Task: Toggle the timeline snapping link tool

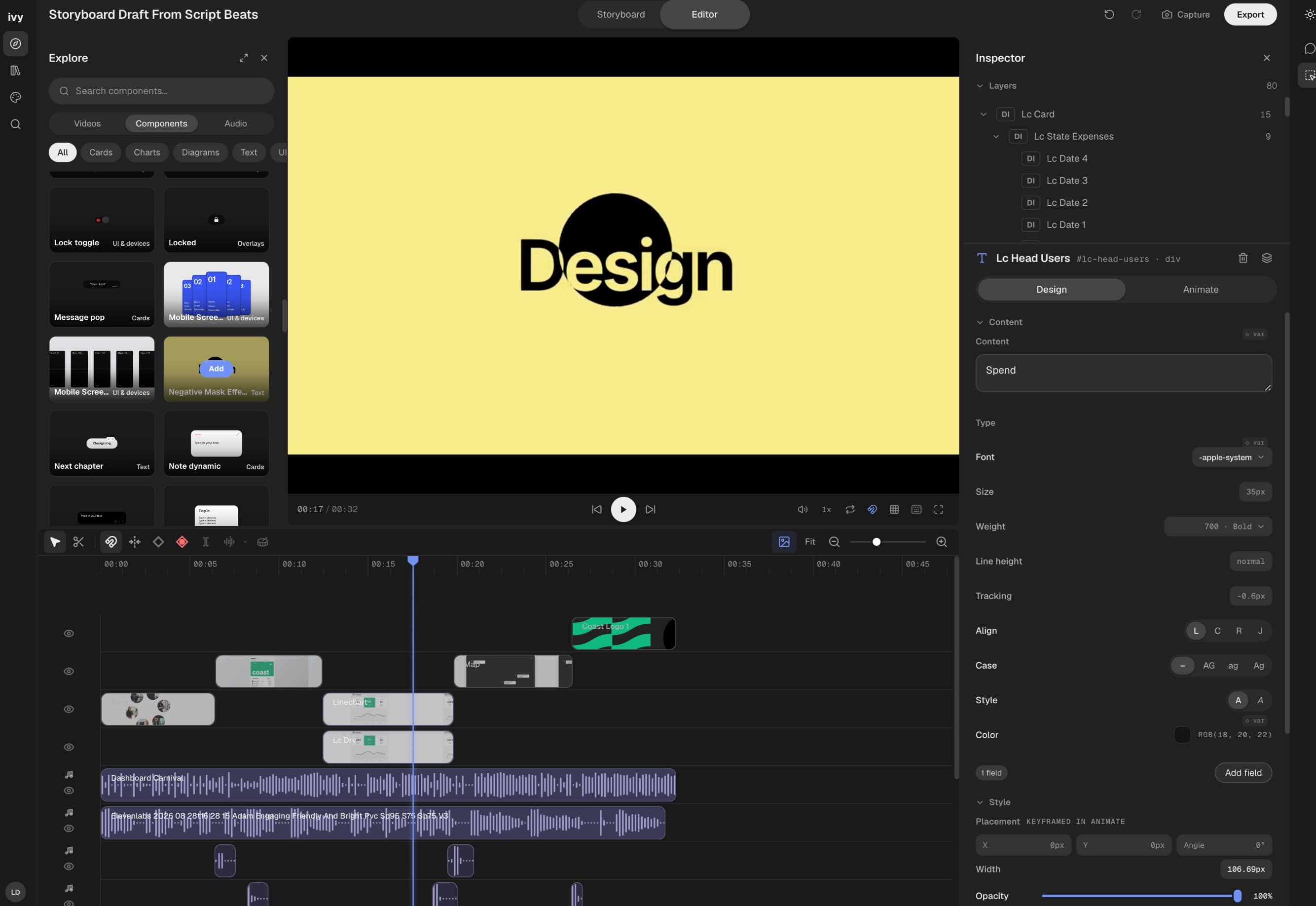Action: tap(110, 541)
